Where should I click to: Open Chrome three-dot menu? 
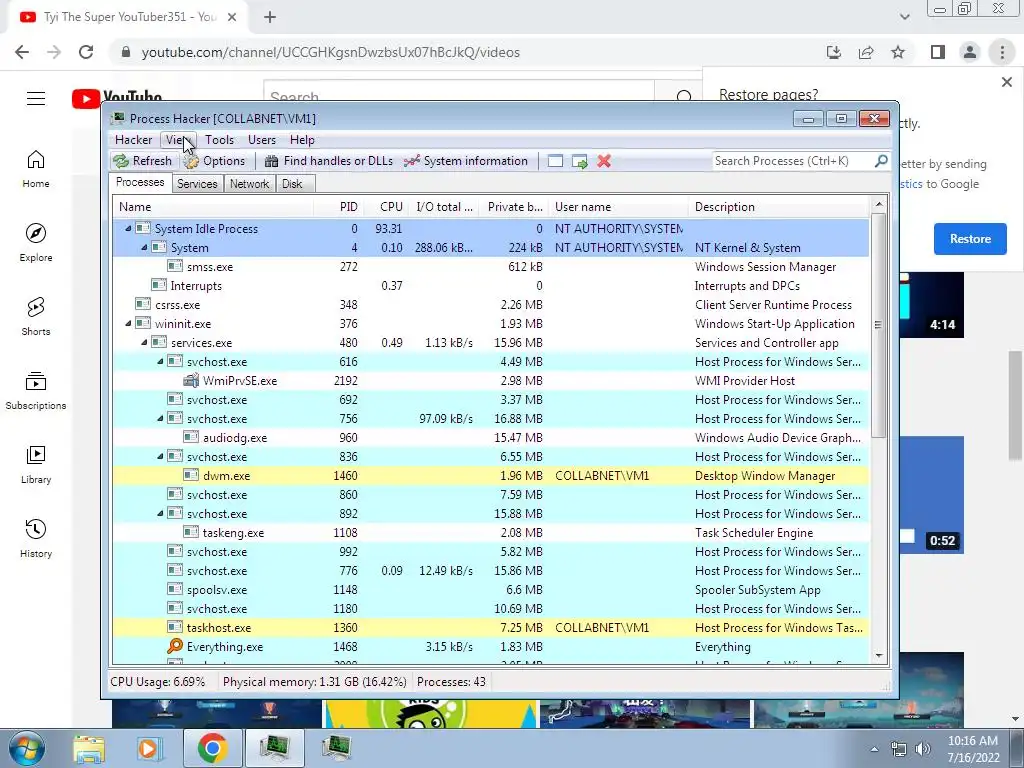pos(1002,52)
